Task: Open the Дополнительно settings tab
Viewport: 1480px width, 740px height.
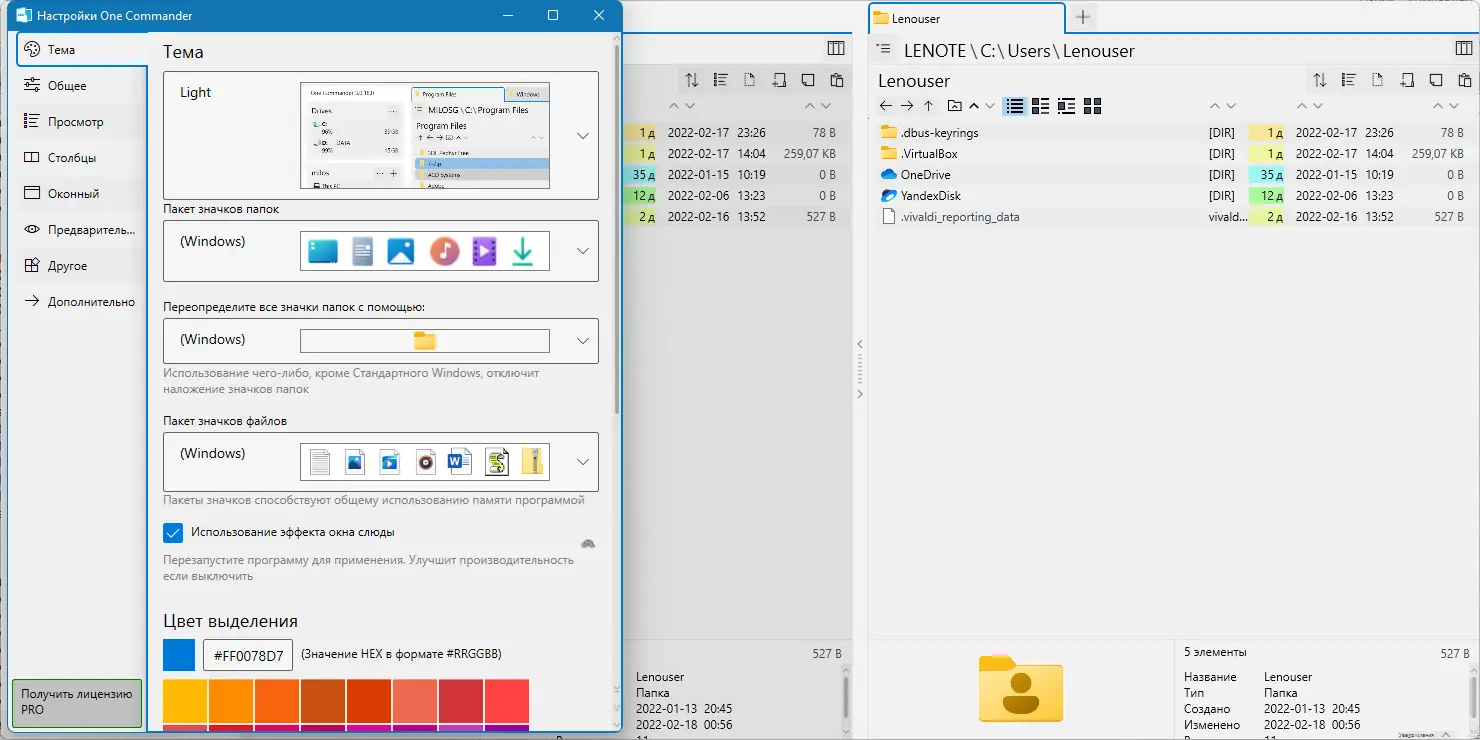Action: pos(82,301)
